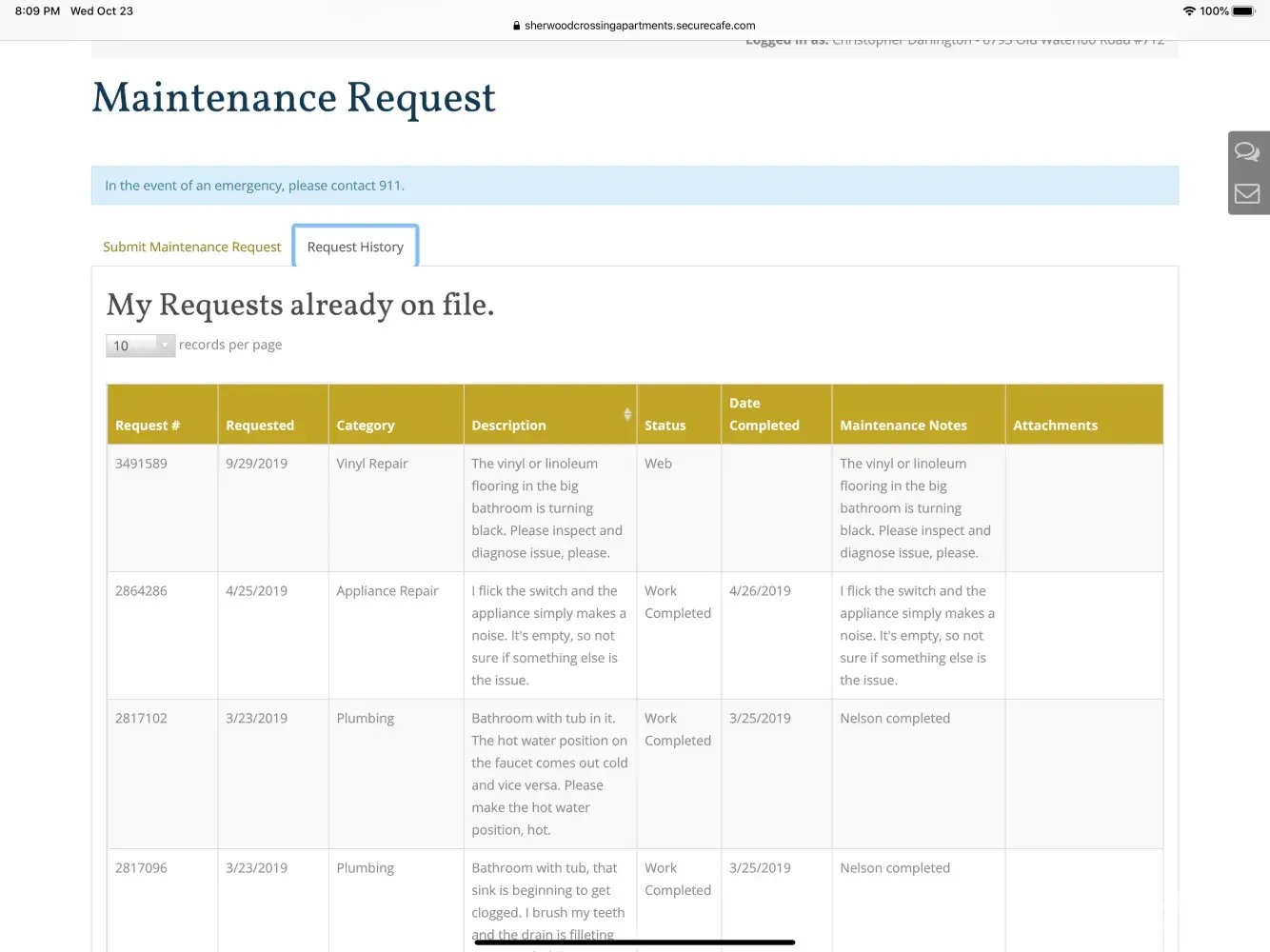Open the records per page dropdown
Image resolution: width=1270 pixels, height=952 pixels.
click(x=140, y=346)
